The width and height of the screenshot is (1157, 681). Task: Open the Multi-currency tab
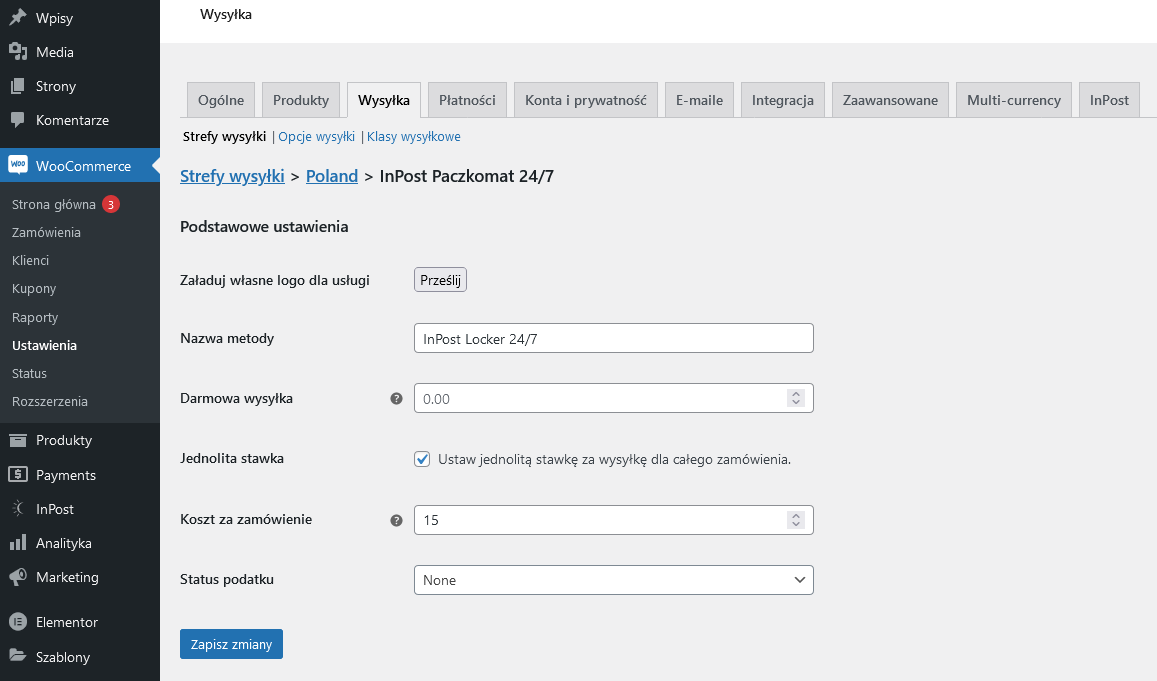point(1014,100)
